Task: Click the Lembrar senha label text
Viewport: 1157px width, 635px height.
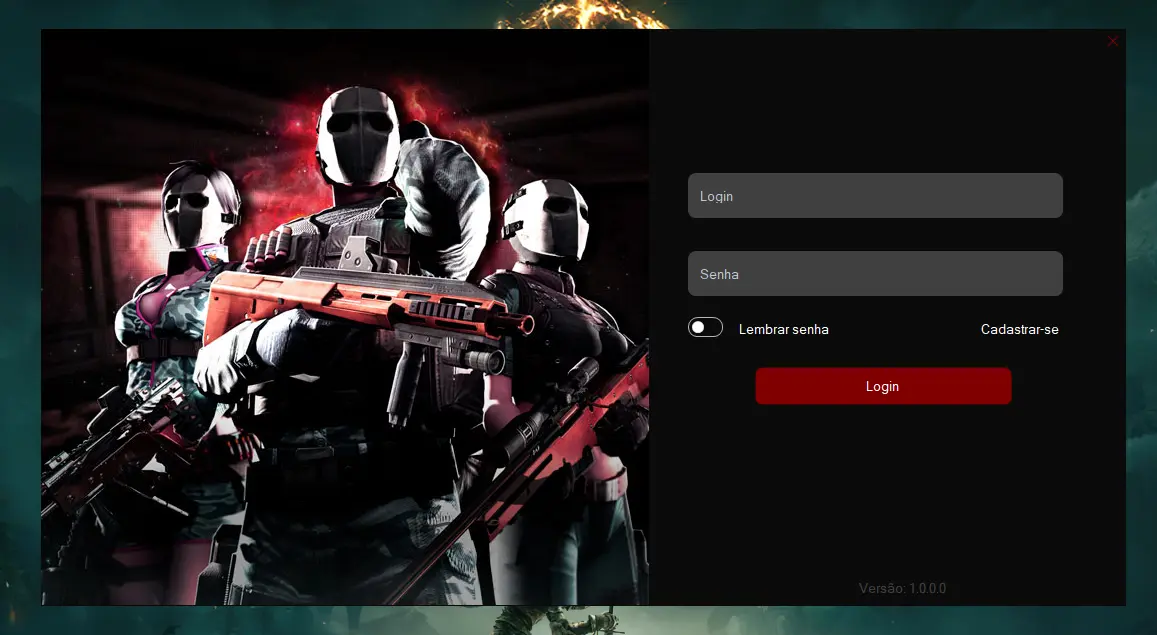Action: pyautogui.click(x=784, y=330)
